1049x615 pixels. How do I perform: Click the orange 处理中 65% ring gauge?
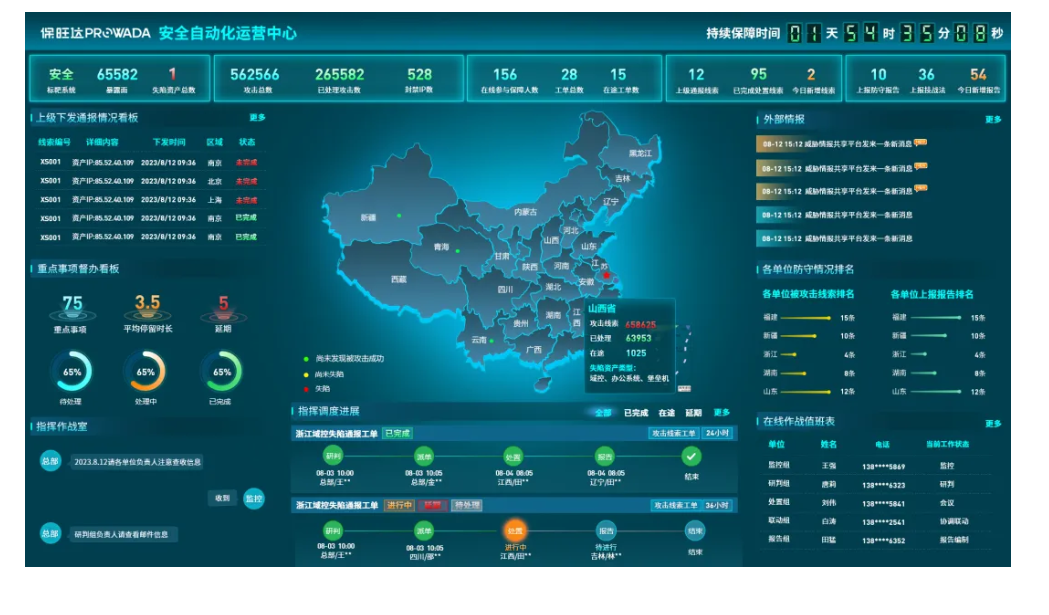coord(145,371)
